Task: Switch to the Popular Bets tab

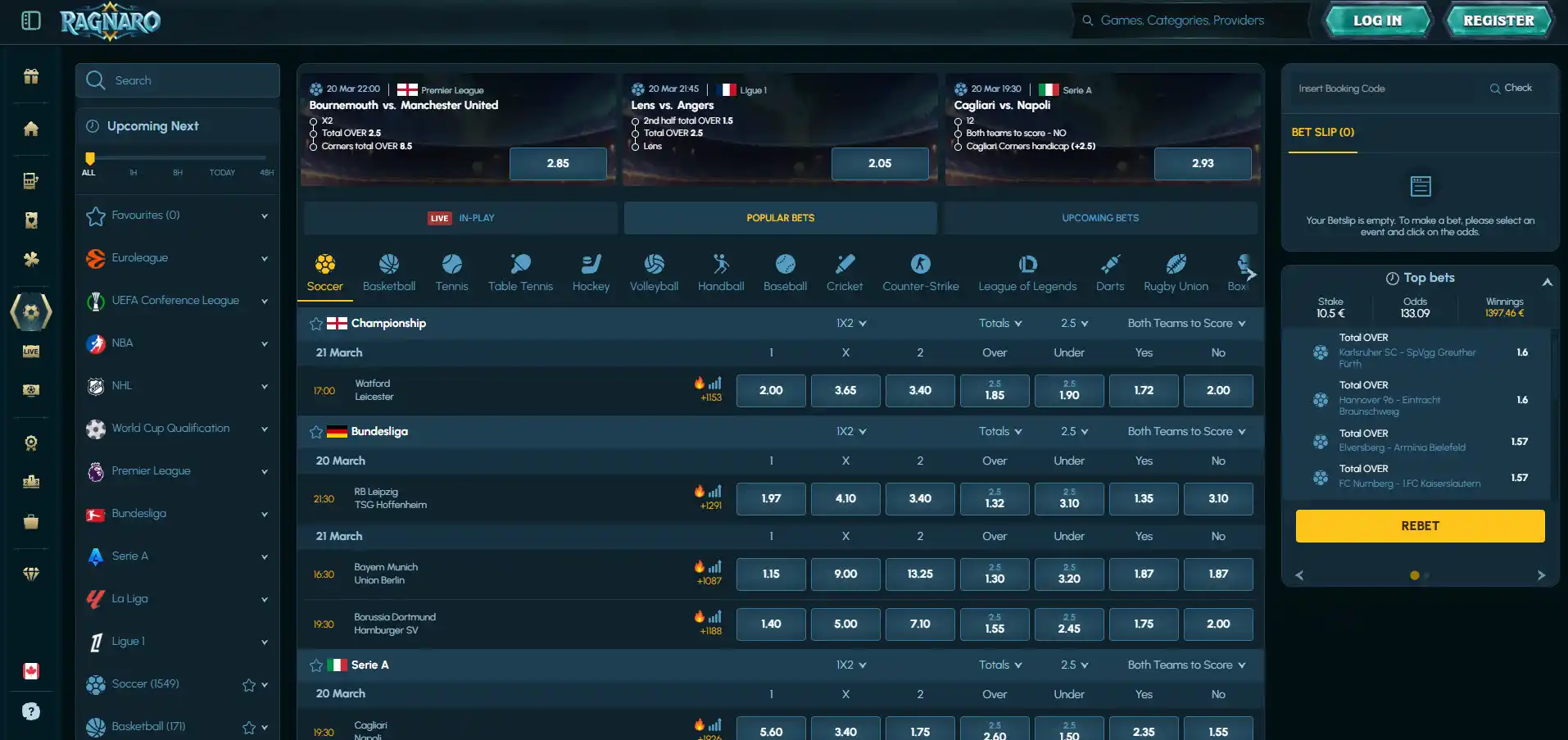Action: [781, 218]
